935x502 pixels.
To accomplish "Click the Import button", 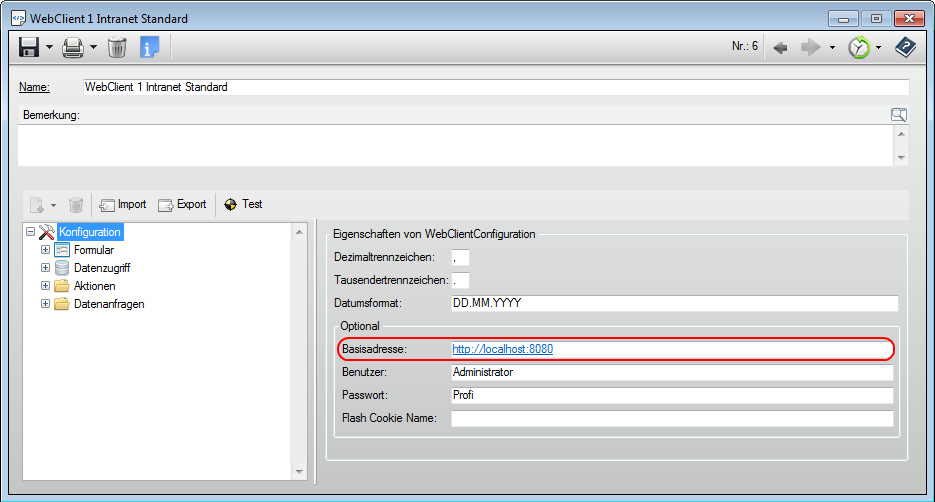I will (x=122, y=205).
